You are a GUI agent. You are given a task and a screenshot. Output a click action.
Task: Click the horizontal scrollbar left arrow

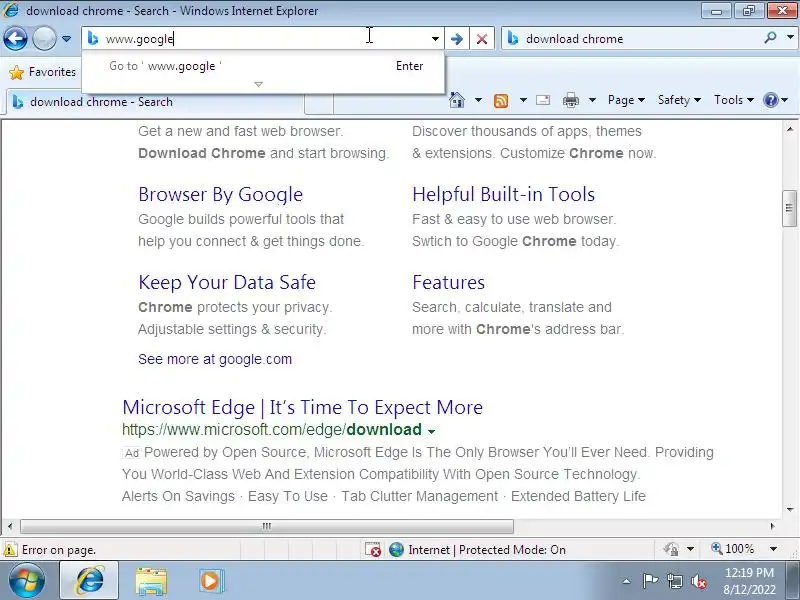(x=10, y=526)
